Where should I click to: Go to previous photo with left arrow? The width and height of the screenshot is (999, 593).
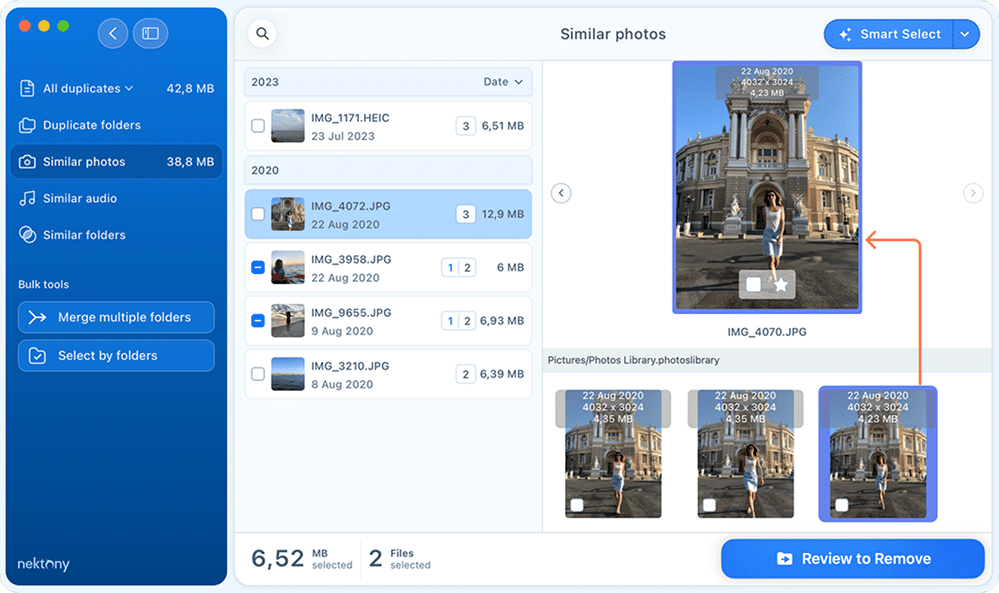(x=561, y=192)
